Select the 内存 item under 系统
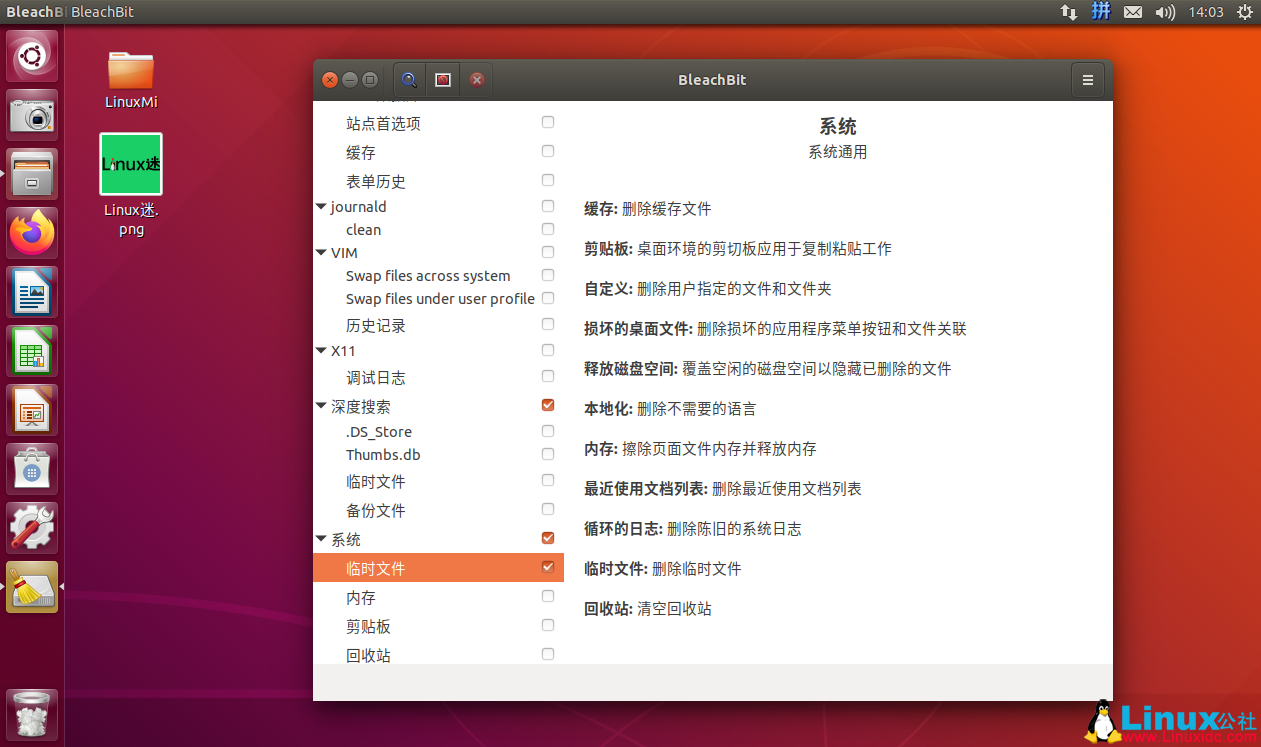This screenshot has width=1261, height=747. click(x=360, y=597)
